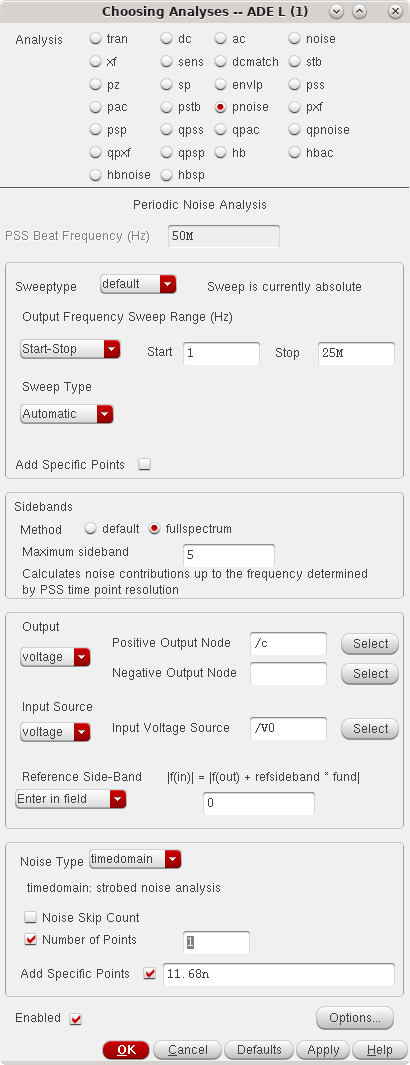
Task: Click Select for Positive Output Node
Action: tap(370, 644)
